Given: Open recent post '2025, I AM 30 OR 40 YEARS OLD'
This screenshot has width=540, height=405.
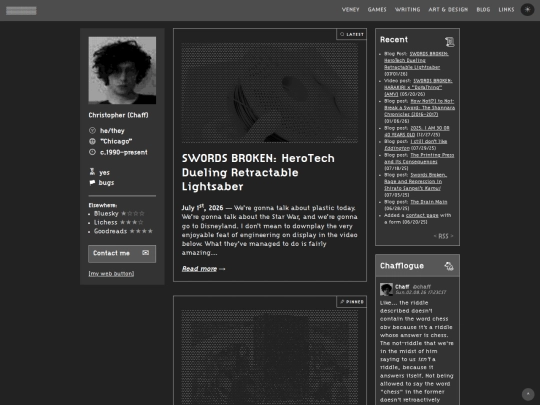Looking at the screenshot, I should tap(417, 131).
